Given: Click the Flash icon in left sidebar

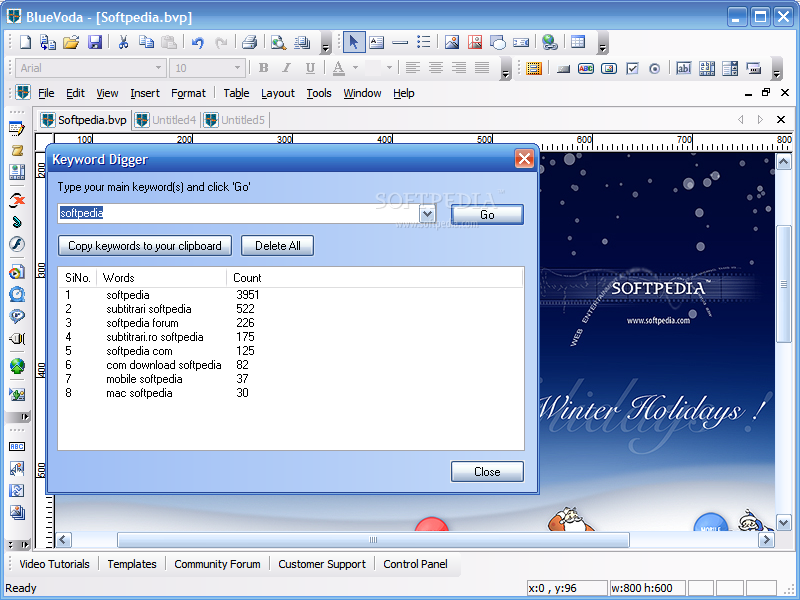Looking at the screenshot, I should point(17,244).
